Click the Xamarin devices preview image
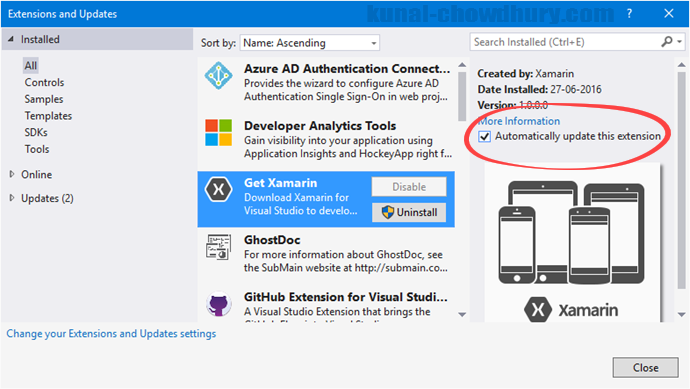690x389 pixels. (x=572, y=243)
